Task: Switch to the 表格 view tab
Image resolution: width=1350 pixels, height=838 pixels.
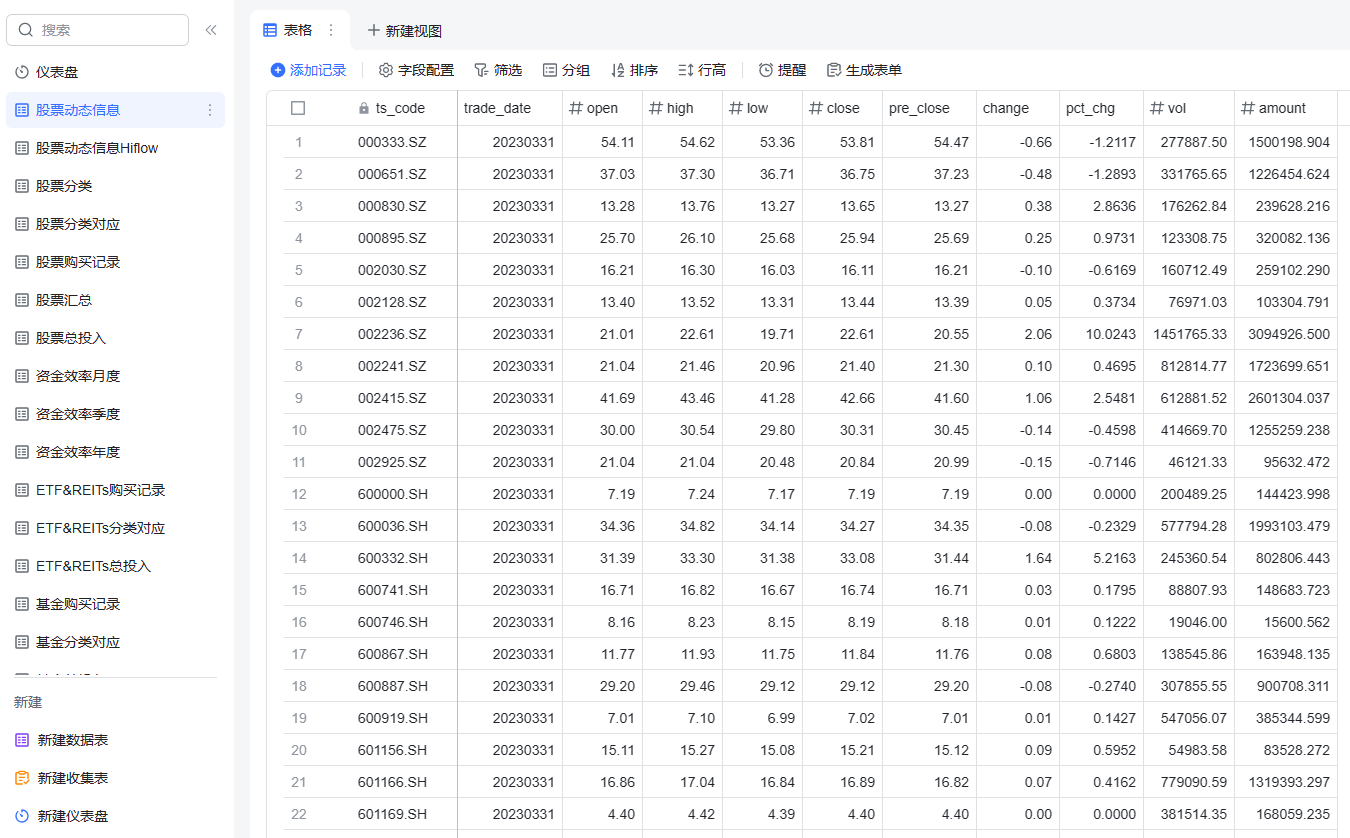Action: [289, 29]
